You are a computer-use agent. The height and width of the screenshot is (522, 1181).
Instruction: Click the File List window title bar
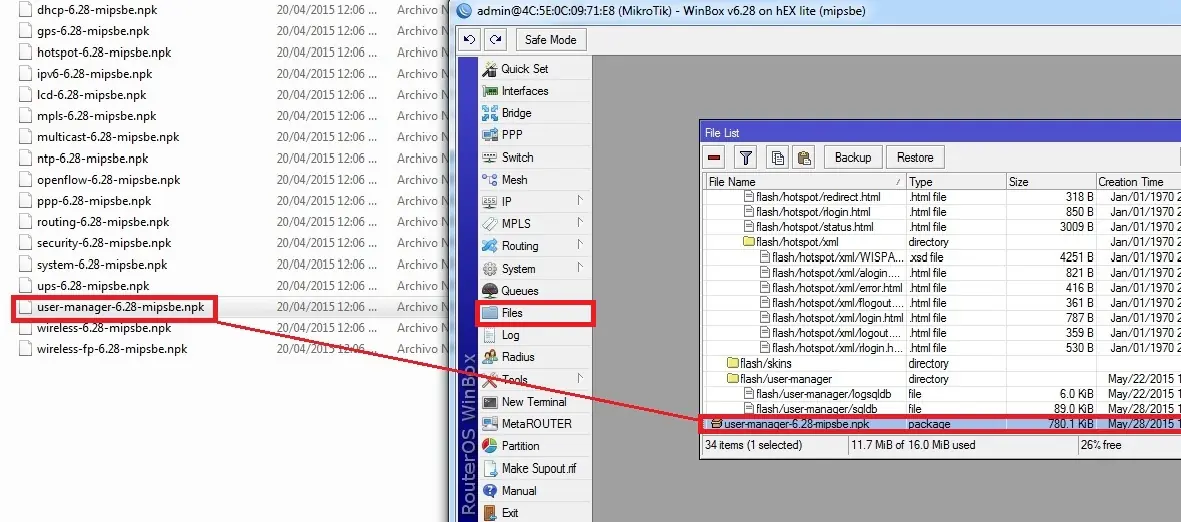coord(940,133)
